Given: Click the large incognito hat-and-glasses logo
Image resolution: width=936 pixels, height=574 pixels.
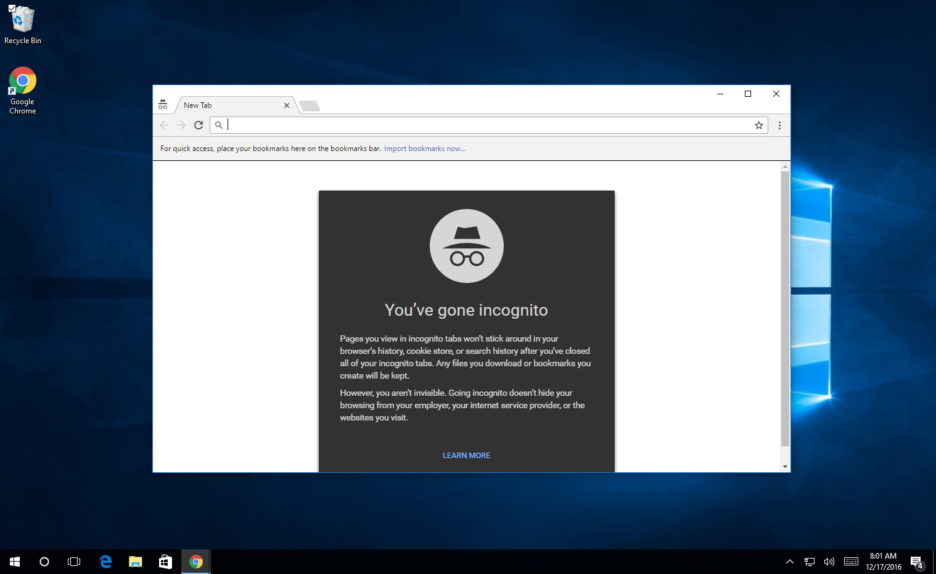Looking at the screenshot, I should coord(466,246).
